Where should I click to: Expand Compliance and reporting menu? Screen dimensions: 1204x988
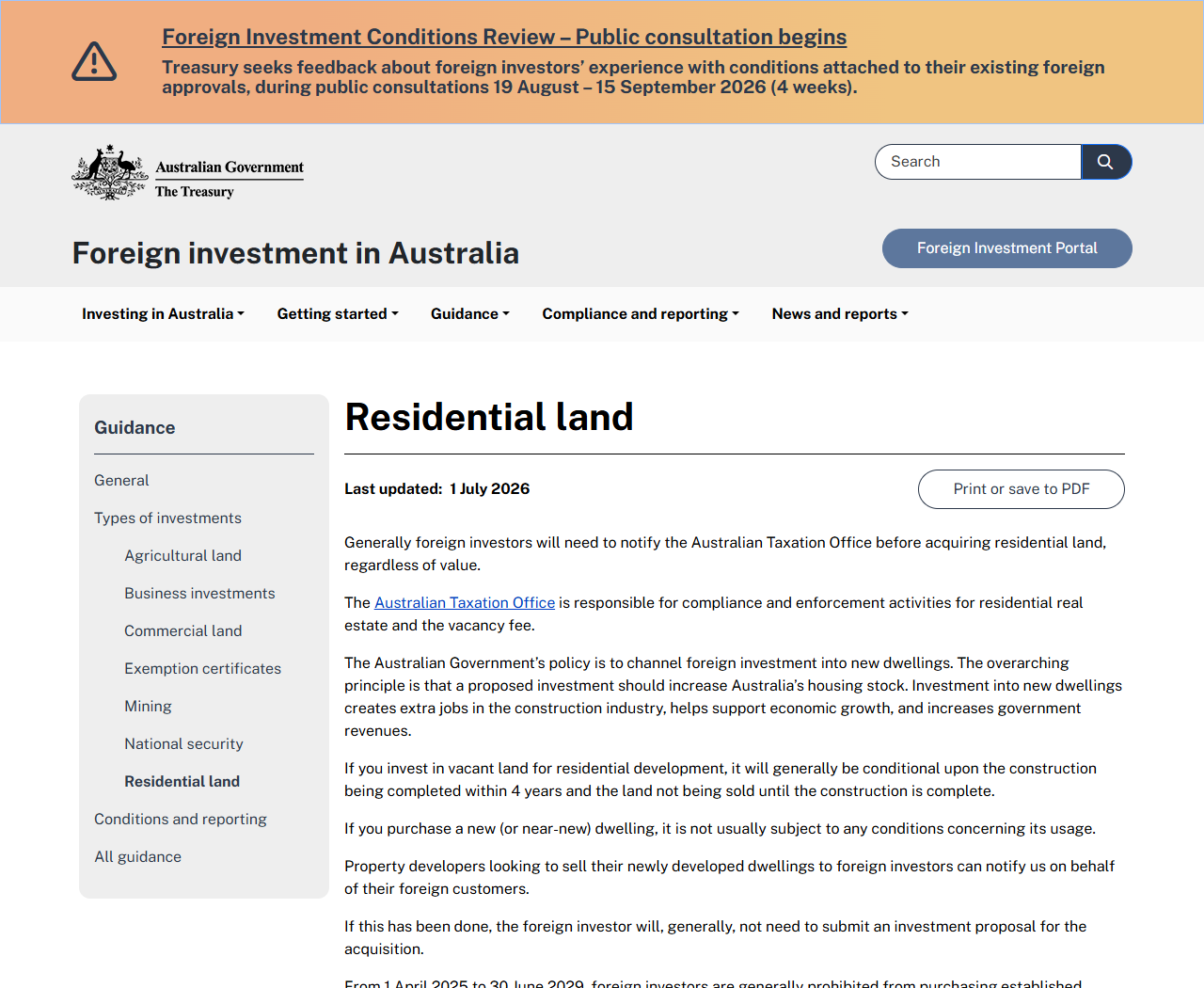click(x=641, y=314)
